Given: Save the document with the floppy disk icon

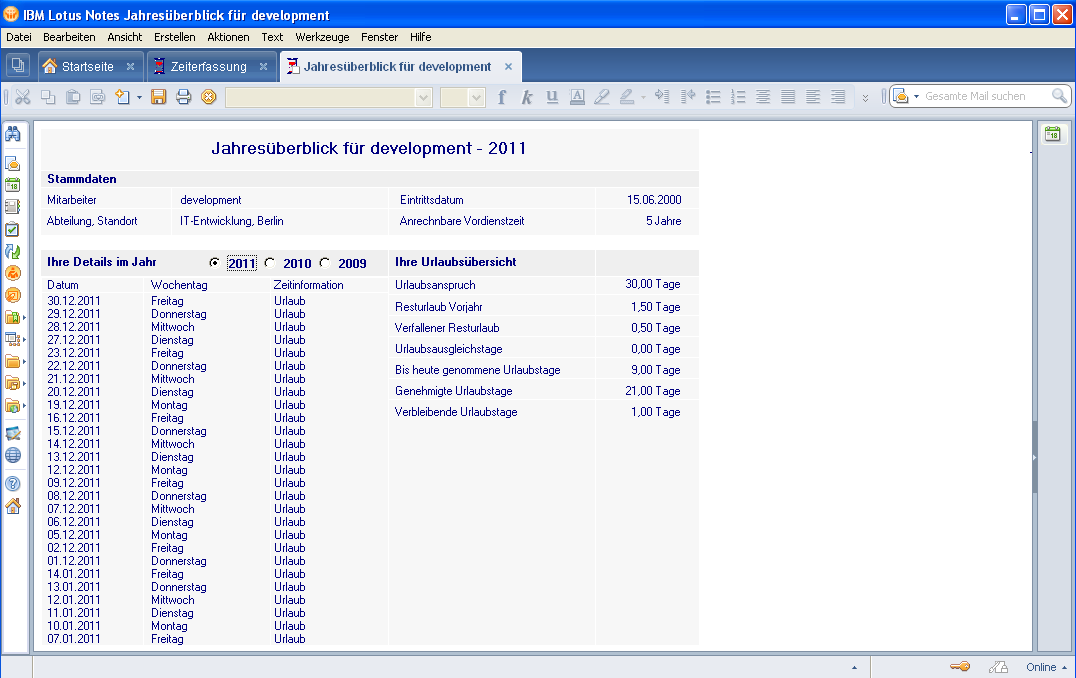Looking at the screenshot, I should [x=159, y=97].
